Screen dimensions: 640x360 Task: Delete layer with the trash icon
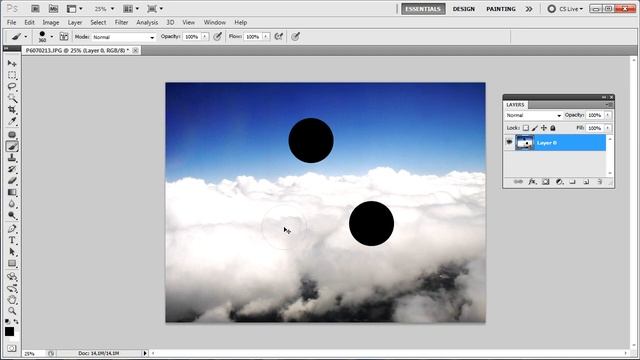point(599,182)
